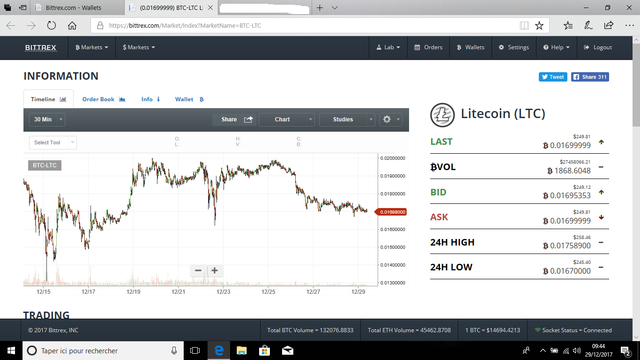Click the LAST price value 0.01699999

point(567,145)
